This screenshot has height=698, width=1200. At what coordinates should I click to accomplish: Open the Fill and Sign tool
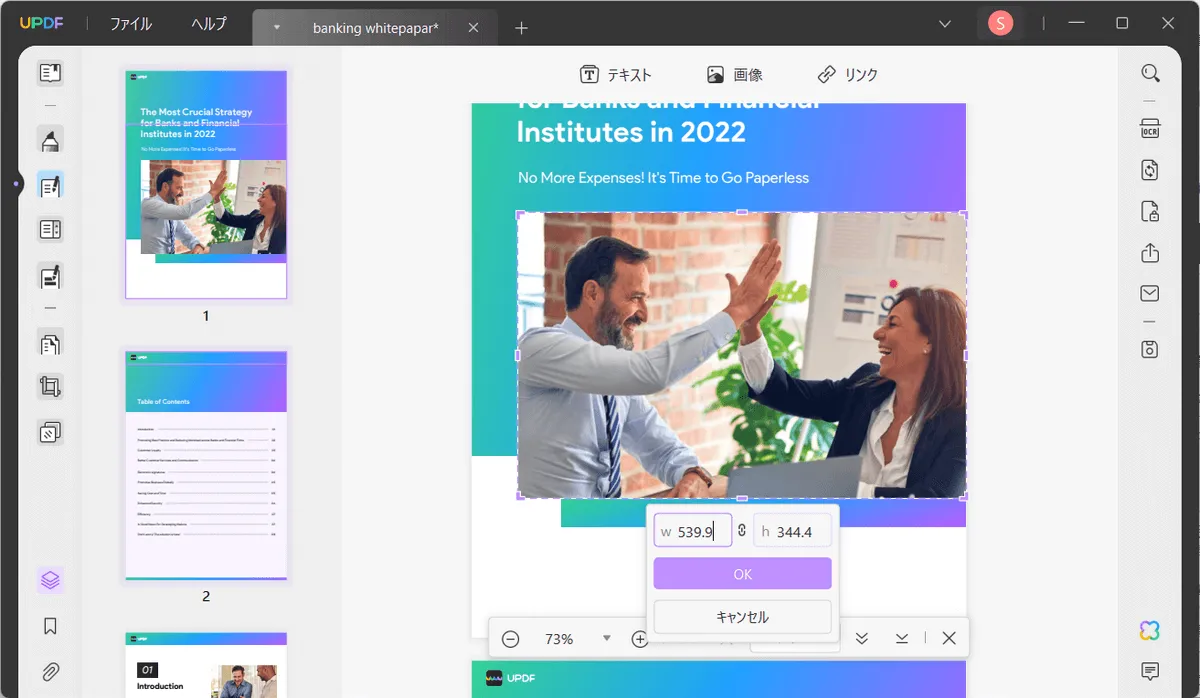[50, 276]
